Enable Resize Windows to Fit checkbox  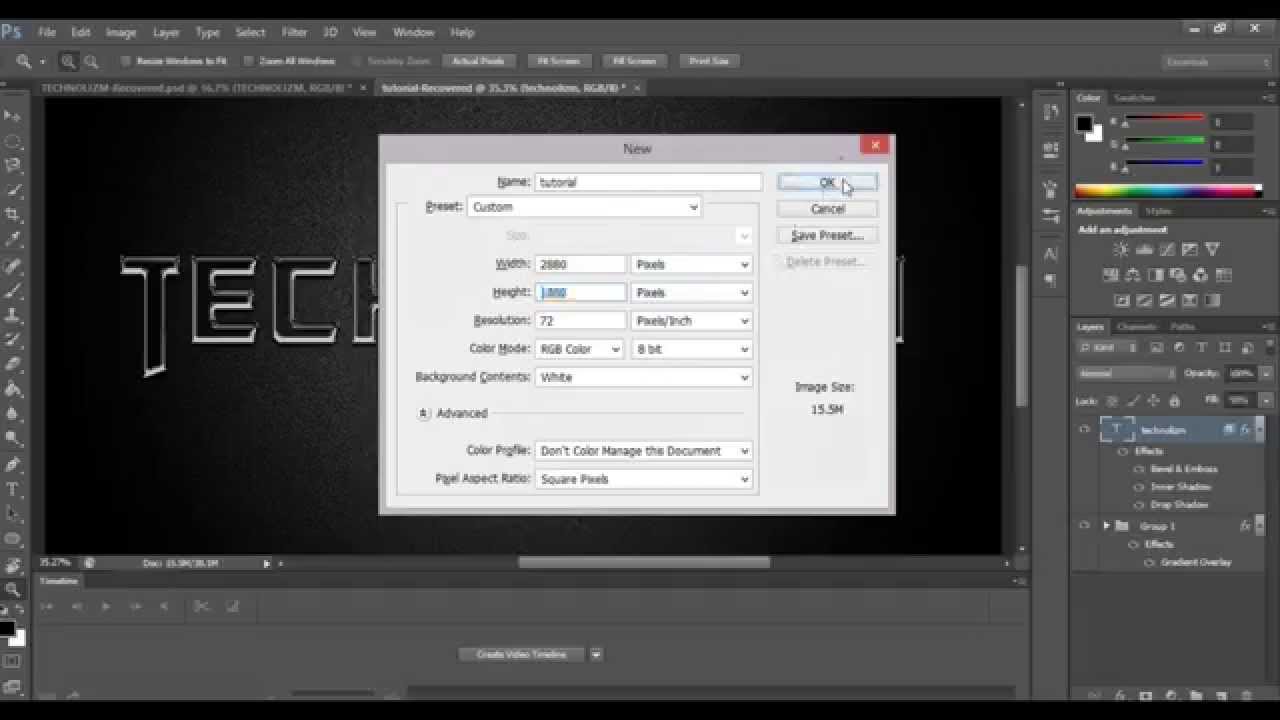point(126,61)
